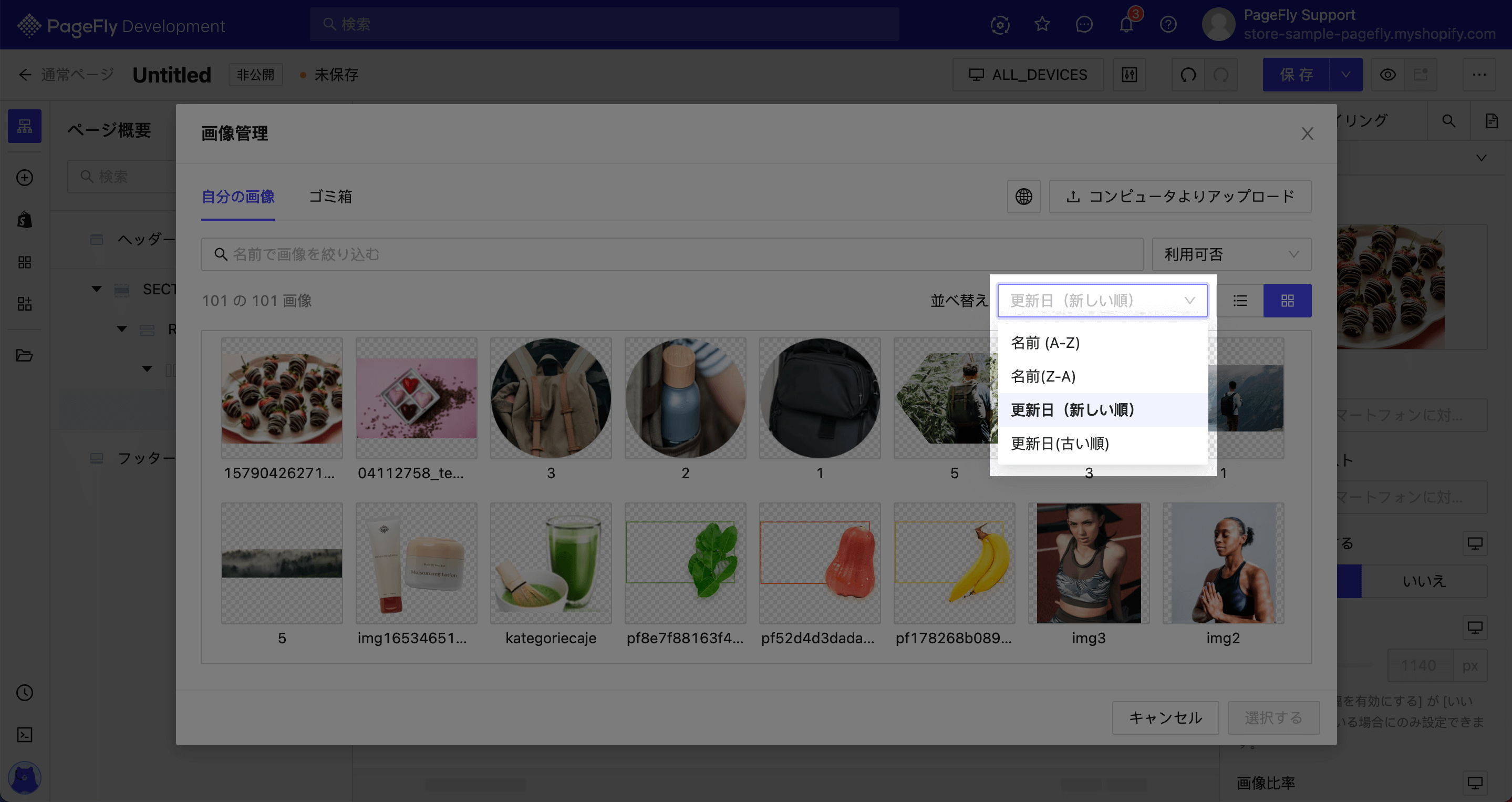Click the dimmed icon beside the preview eye
This screenshot has height=802, width=1512.
pyautogui.click(x=1421, y=75)
